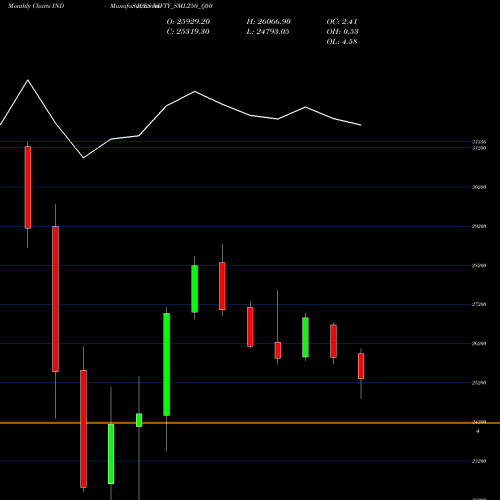Click the 'OH: 0.53' reading
500x500 pixels.
click(x=342, y=32)
